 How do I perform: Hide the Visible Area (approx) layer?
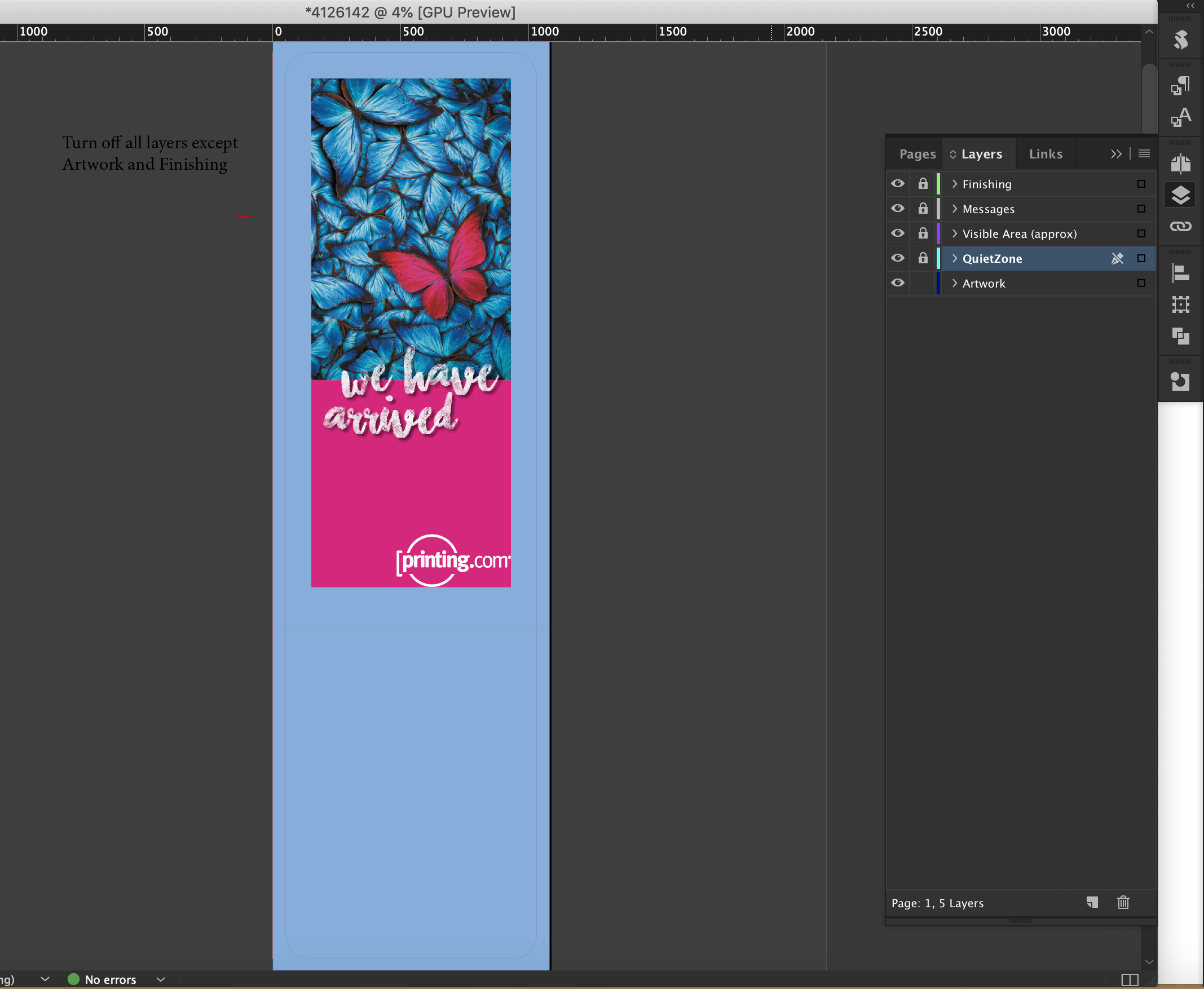[x=897, y=233]
